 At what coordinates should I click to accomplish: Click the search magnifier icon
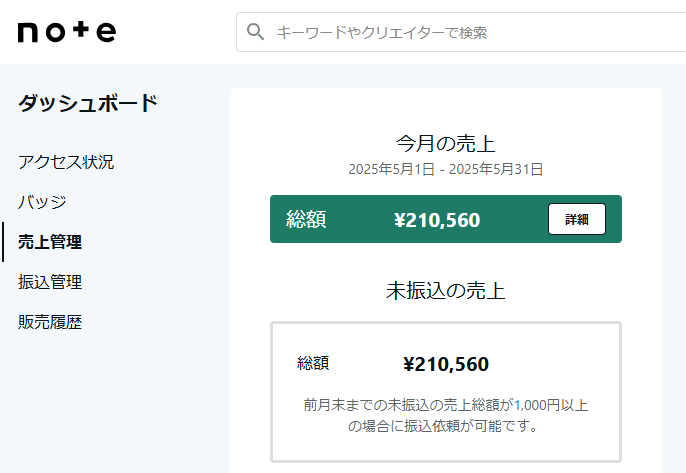255,32
